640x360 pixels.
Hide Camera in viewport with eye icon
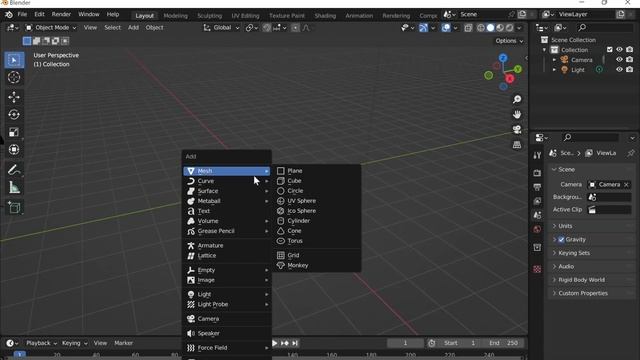(x=619, y=60)
